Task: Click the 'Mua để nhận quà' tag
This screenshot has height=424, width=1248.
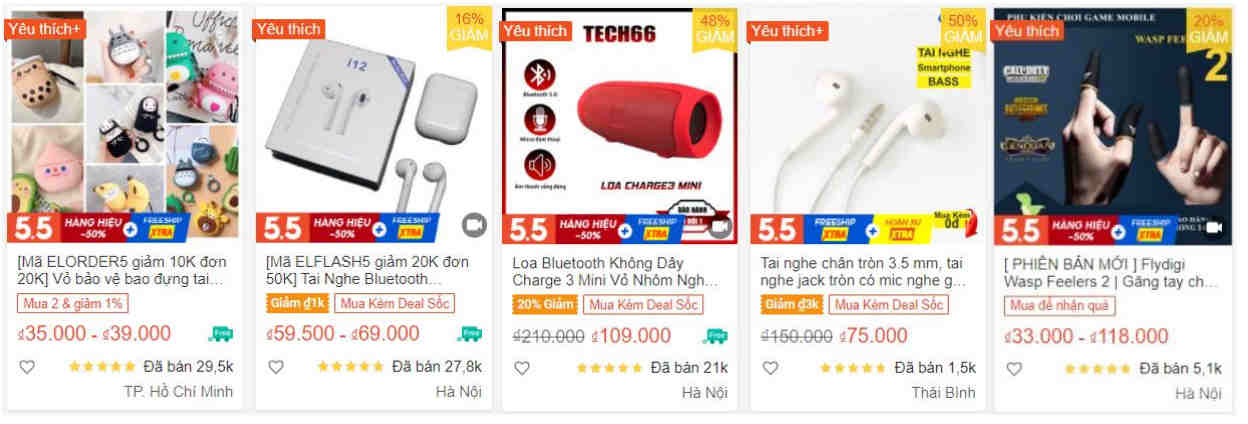Action: (1059, 304)
